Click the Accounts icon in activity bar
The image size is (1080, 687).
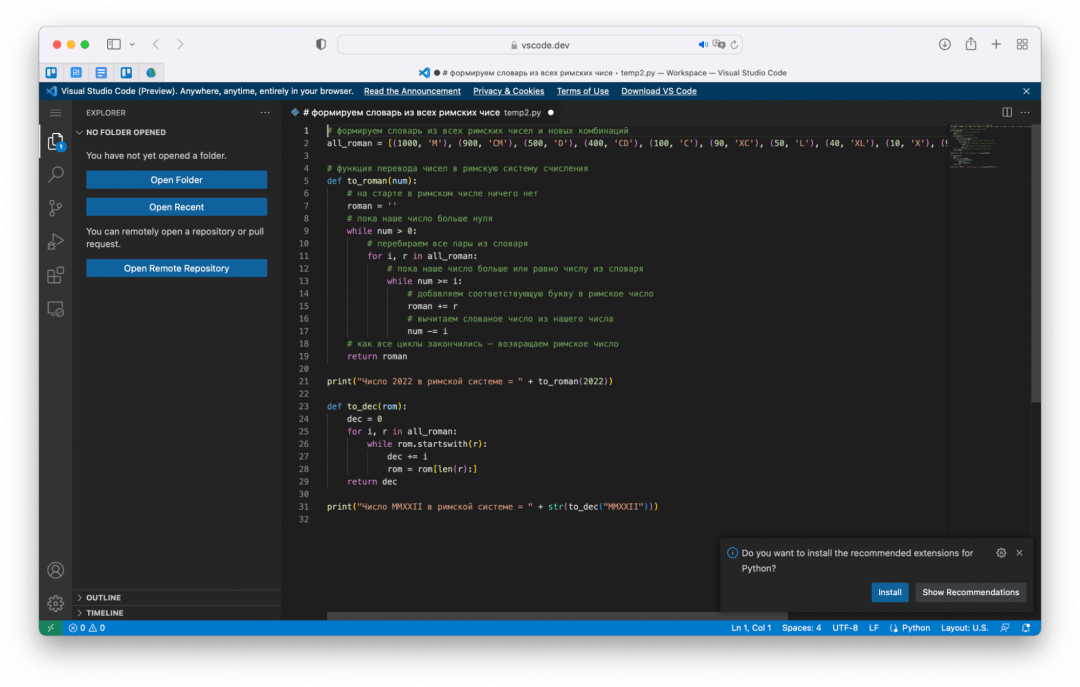point(56,571)
